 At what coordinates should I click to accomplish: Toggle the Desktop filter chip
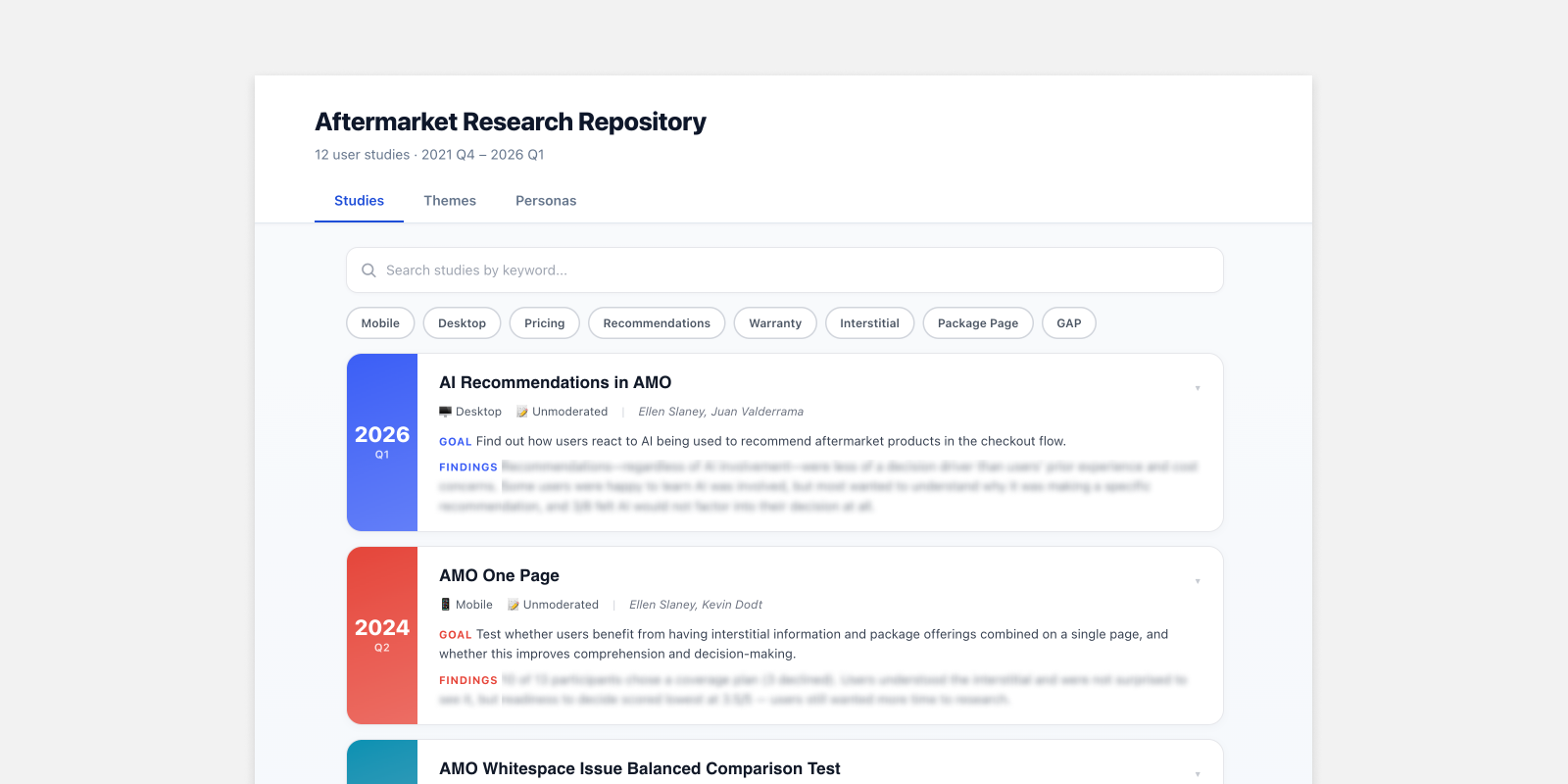[x=462, y=323]
